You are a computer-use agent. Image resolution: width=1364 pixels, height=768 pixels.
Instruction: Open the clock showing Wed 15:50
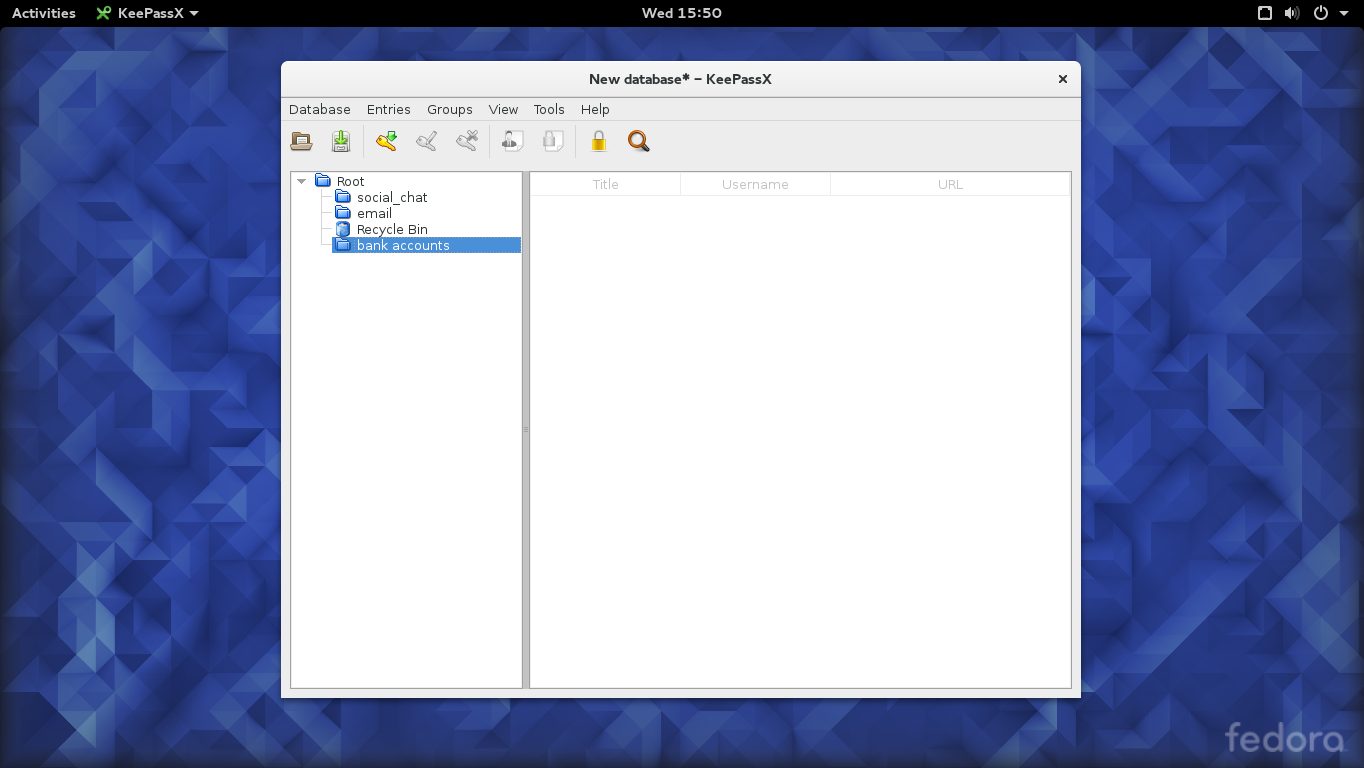coord(682,13)
